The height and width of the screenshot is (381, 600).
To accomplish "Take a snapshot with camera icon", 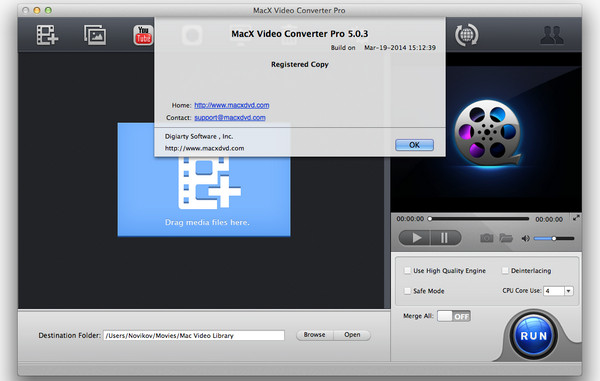I will pos(486,238).
